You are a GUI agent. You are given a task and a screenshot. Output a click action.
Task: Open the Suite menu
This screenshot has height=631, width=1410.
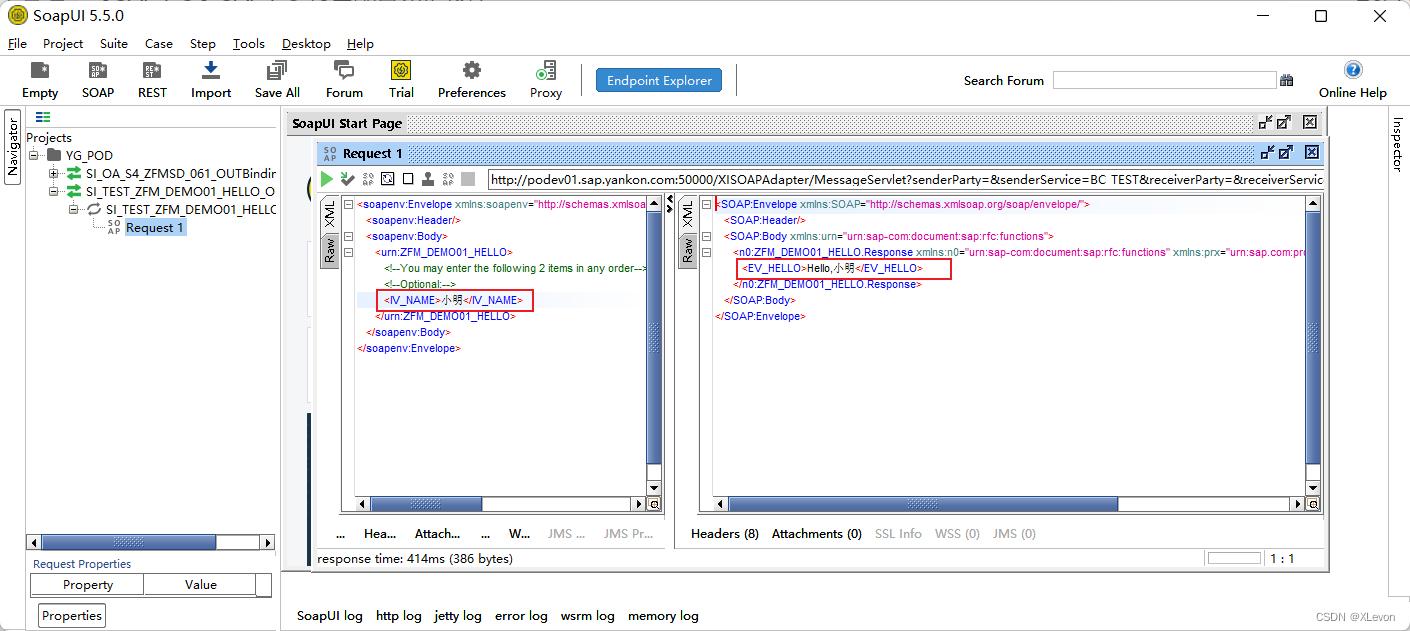coord(114,43)
